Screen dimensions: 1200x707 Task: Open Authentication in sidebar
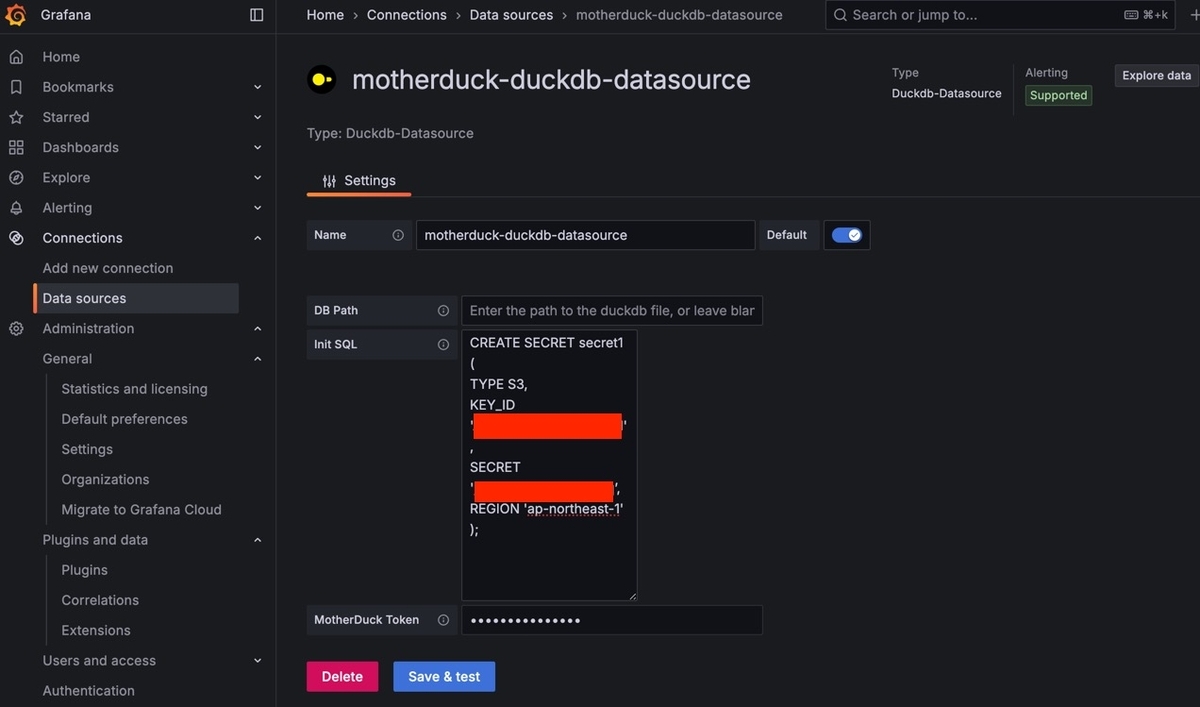[x=88, y=690]
